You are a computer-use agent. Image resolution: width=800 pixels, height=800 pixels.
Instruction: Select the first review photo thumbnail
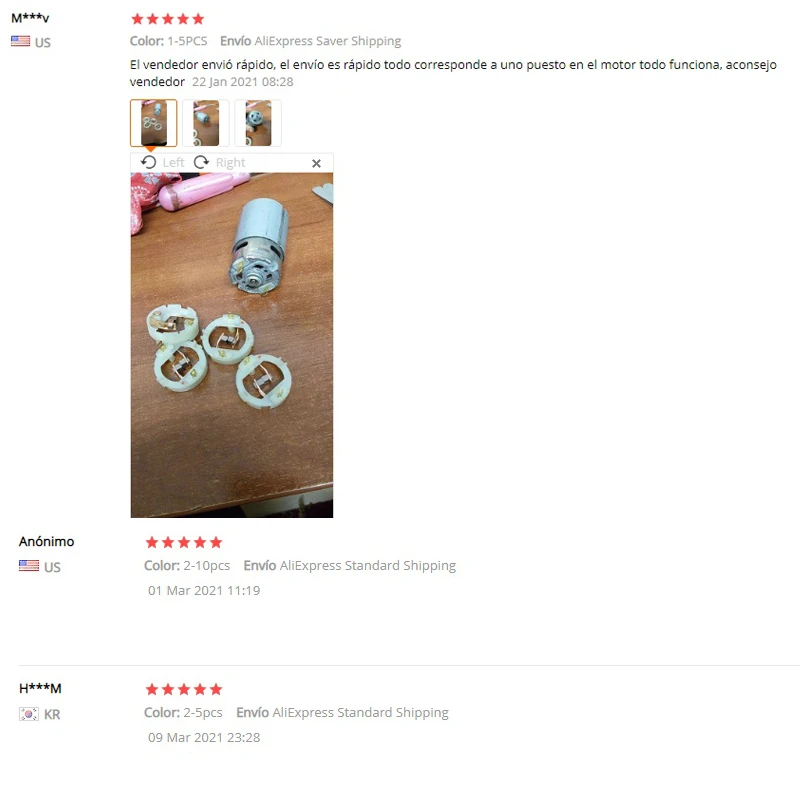click(154, 123)
